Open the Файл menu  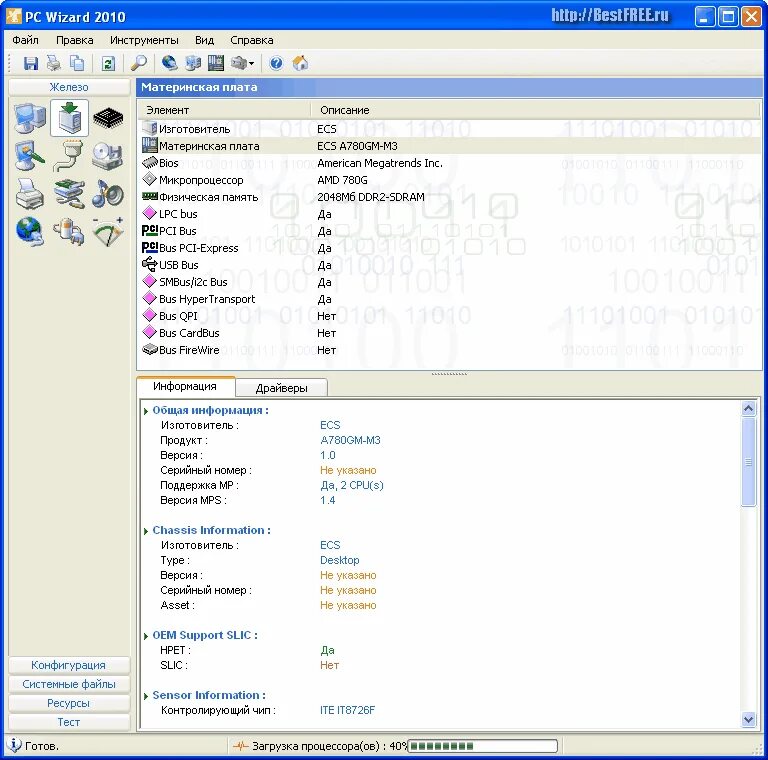click(x=25, y=40)
